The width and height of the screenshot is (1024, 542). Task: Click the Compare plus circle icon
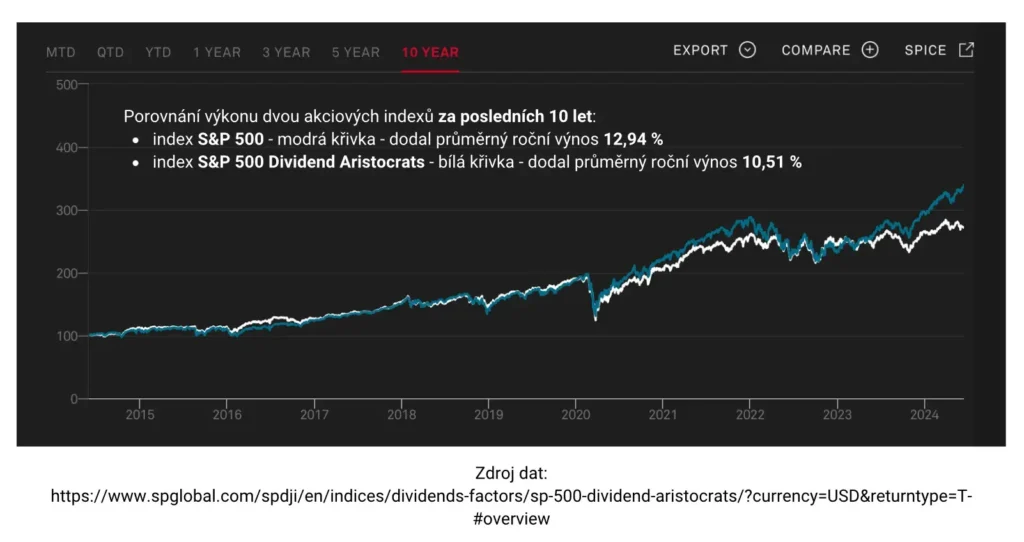pos(870,50)
